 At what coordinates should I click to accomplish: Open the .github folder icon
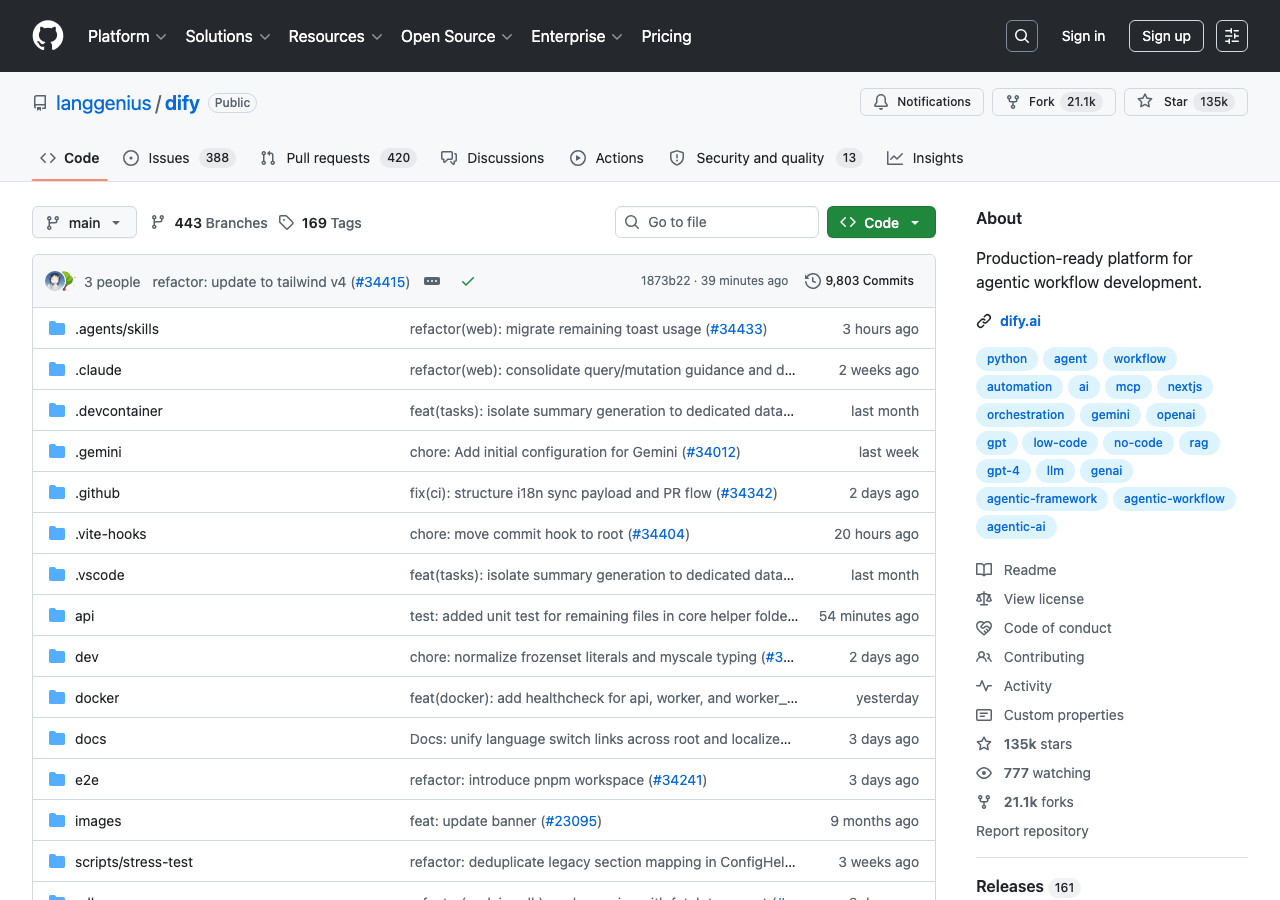[57, 493]
